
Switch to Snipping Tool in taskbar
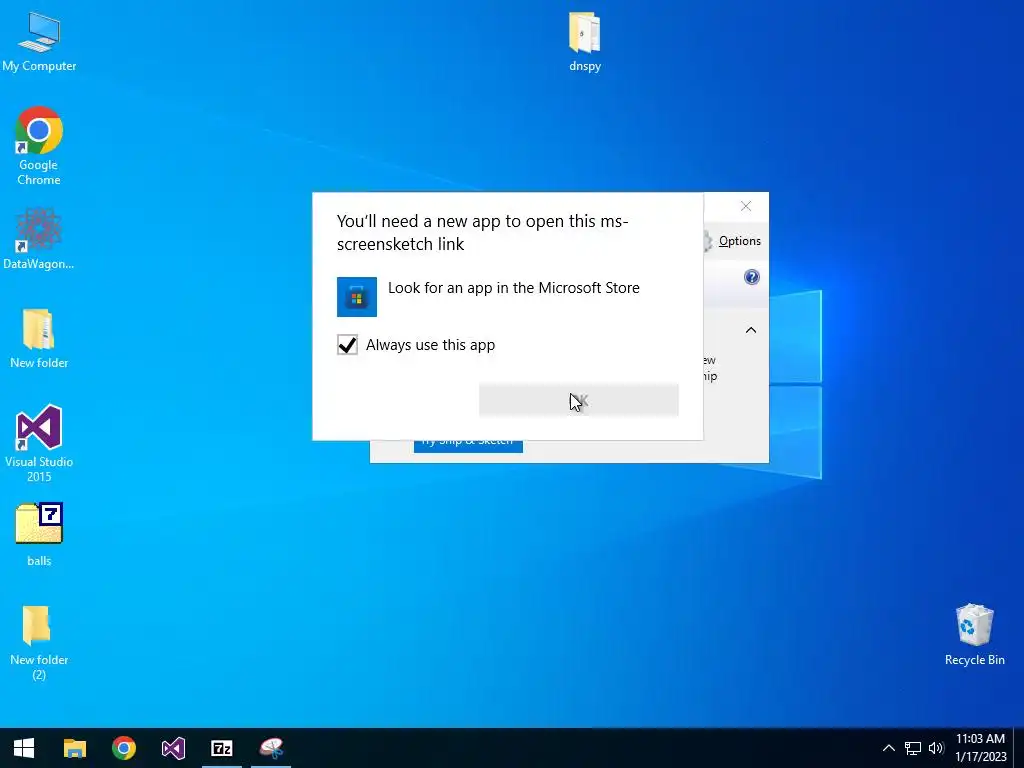pos(271,748)
